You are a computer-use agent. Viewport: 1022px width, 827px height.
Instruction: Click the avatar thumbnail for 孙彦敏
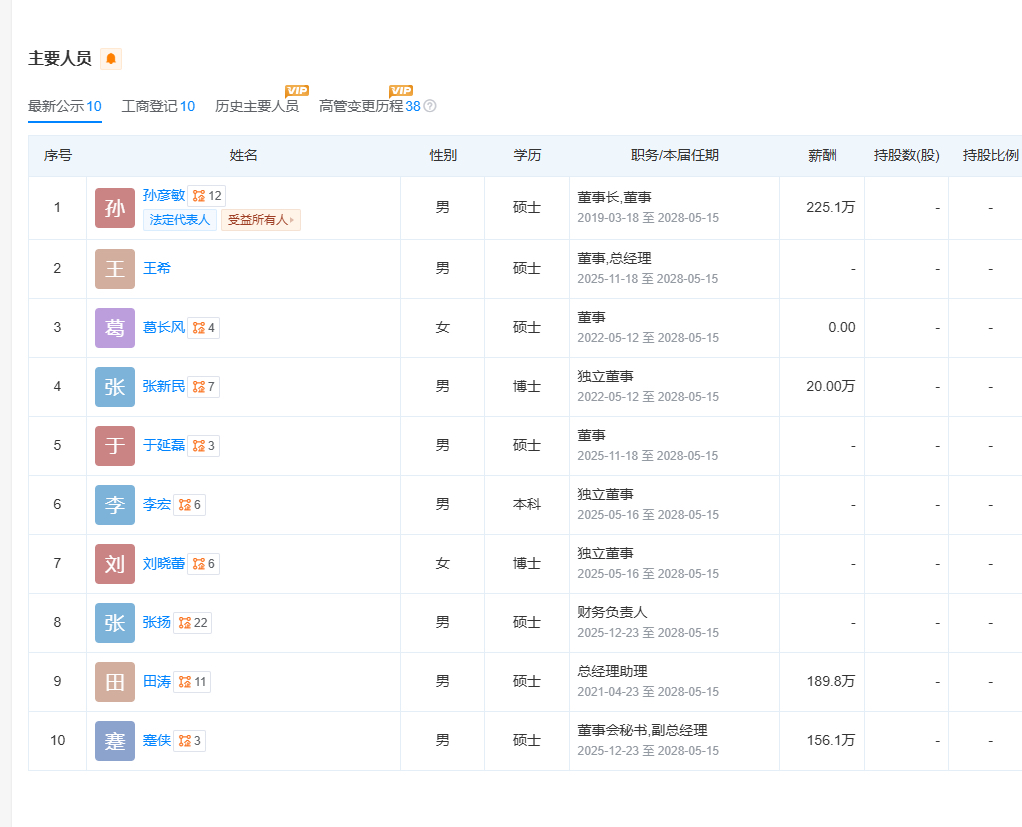click(115, 208)
